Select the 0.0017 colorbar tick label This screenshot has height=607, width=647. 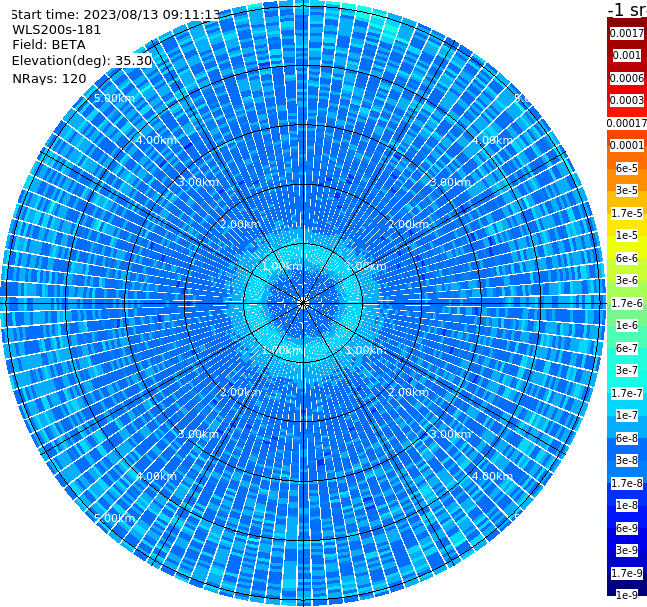[627, 33]
